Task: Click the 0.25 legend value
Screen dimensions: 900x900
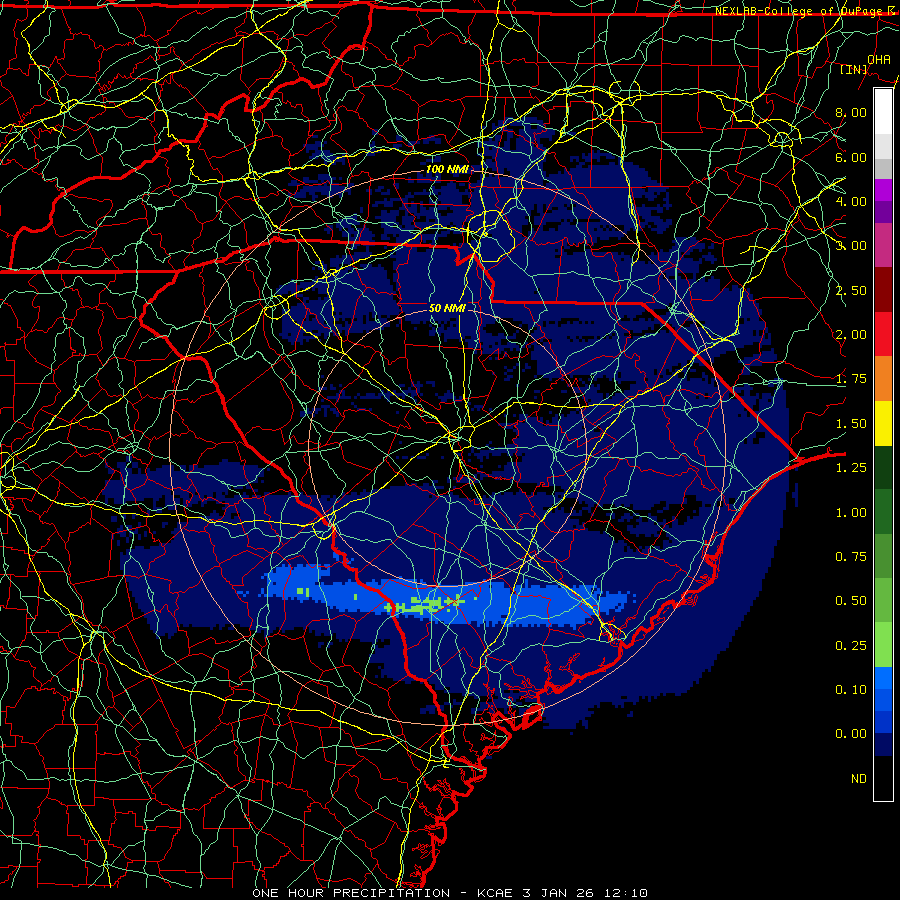Action: tap(851, 646)
